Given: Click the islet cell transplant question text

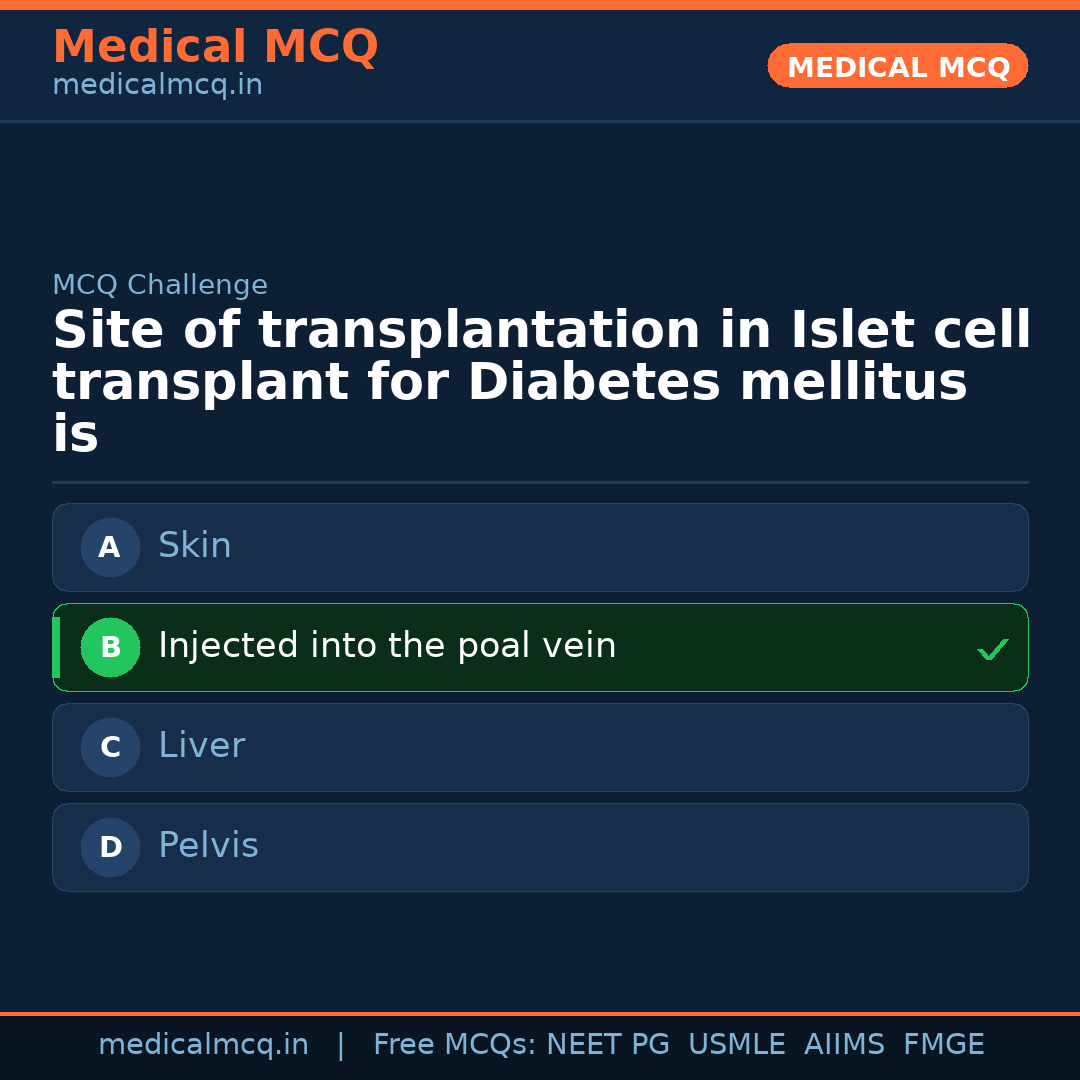Looking at the screenshot, I should pos(540,382).
